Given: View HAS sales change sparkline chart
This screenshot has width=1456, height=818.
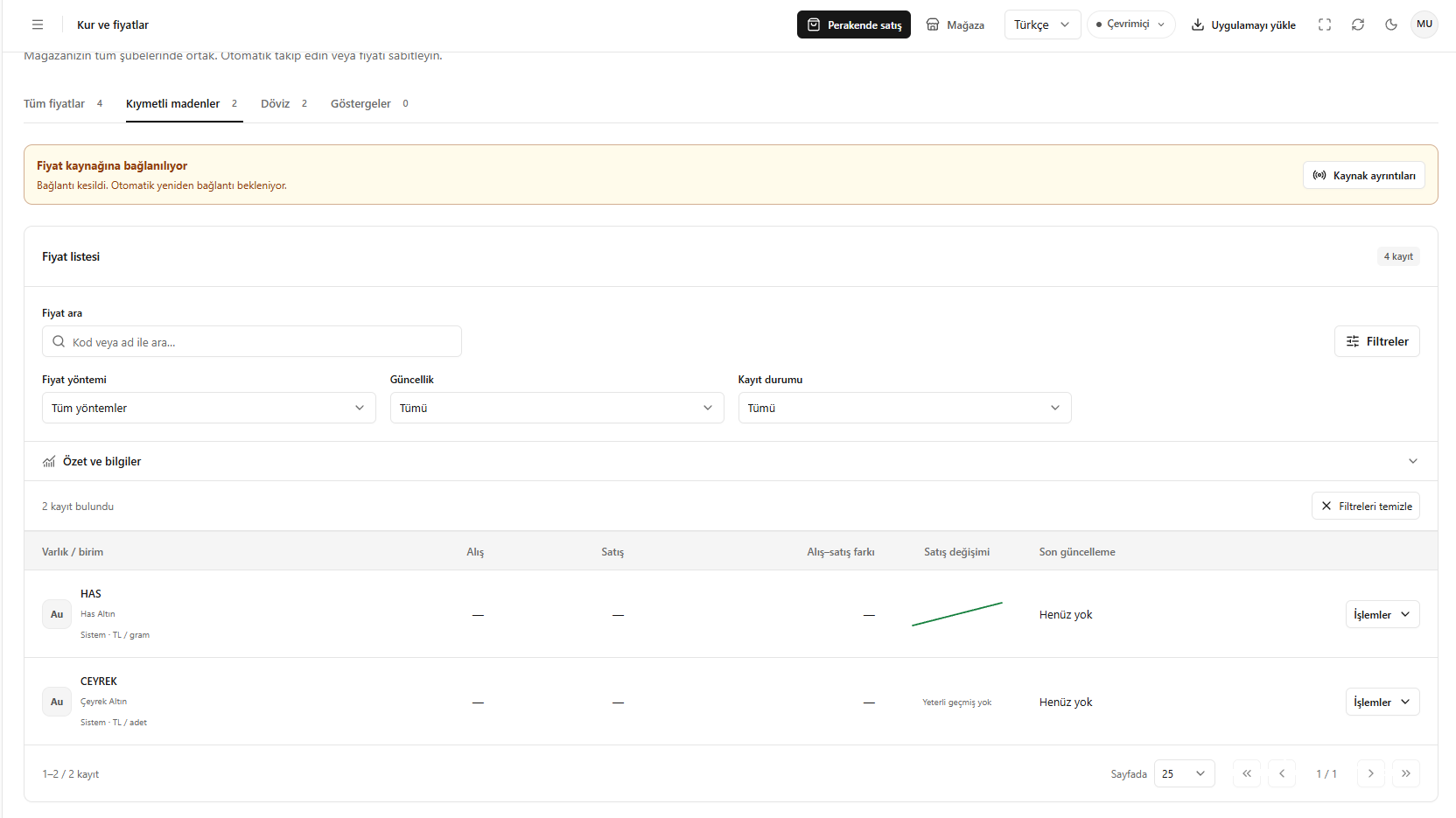Looking at the screenshot, I should coord(957,614).
